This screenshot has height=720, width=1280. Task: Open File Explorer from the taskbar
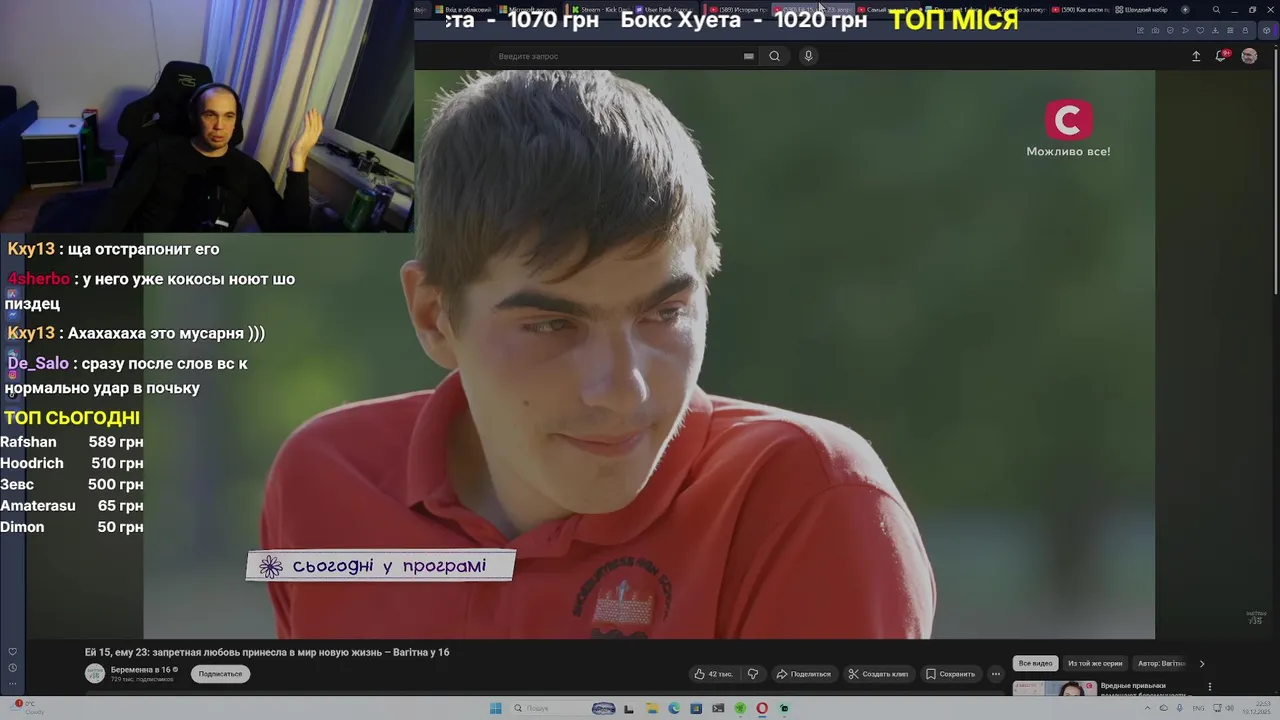pyautogui.click(x=651, y=708)
